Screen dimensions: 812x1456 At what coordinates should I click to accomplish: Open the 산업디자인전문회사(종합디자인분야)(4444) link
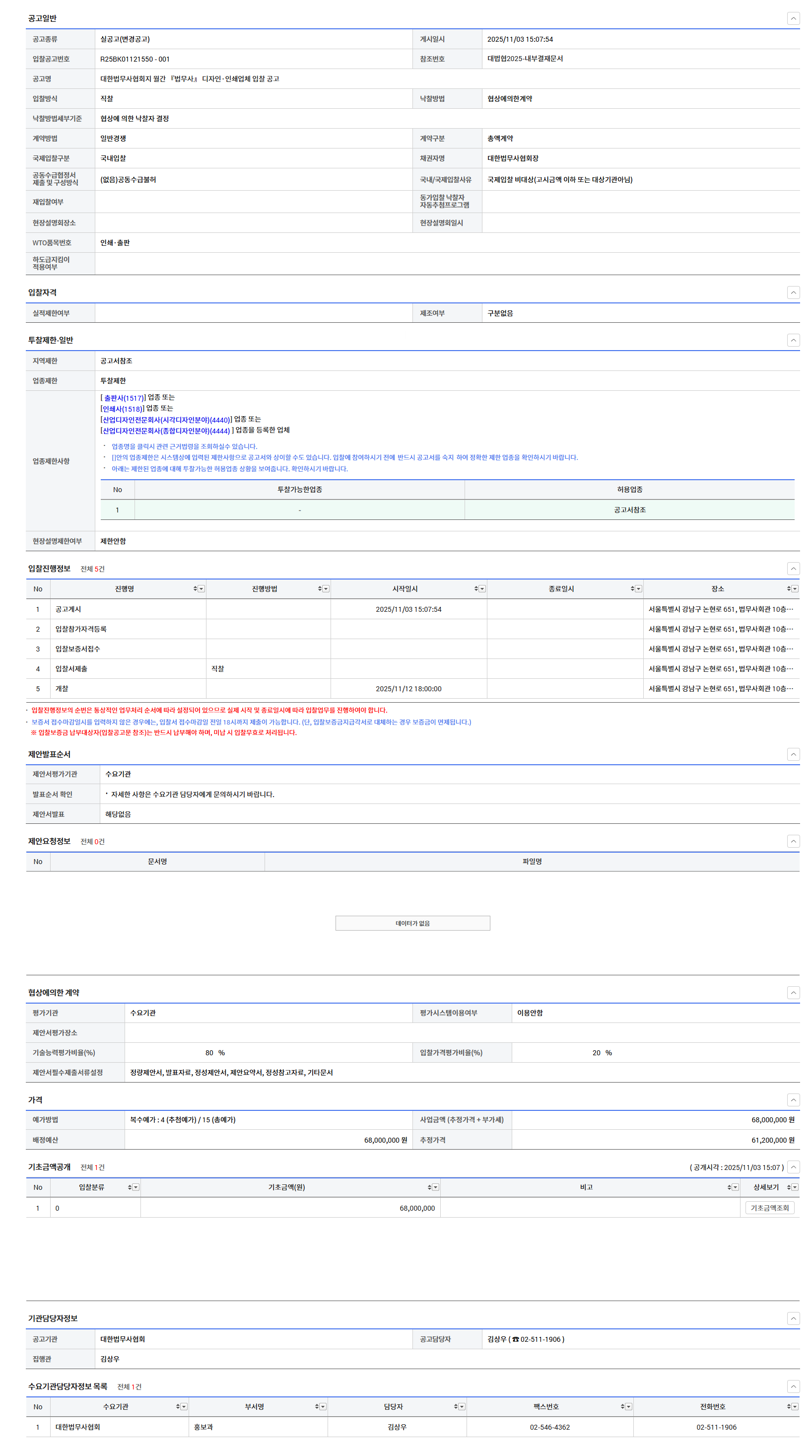pyautogui.click(x=166, y=431)
